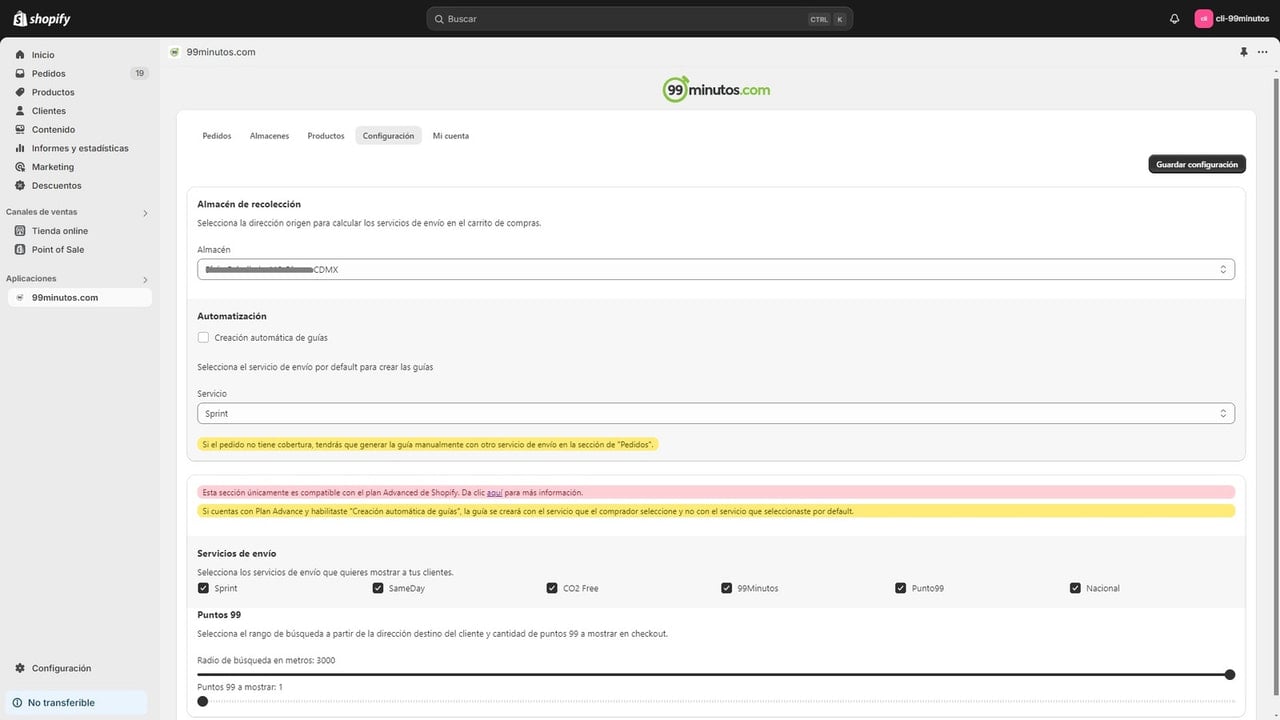This screenshot has width=1280, height=720.
Task: Click the Radio de búsqueda slider handle
Action: [1230, 675]
